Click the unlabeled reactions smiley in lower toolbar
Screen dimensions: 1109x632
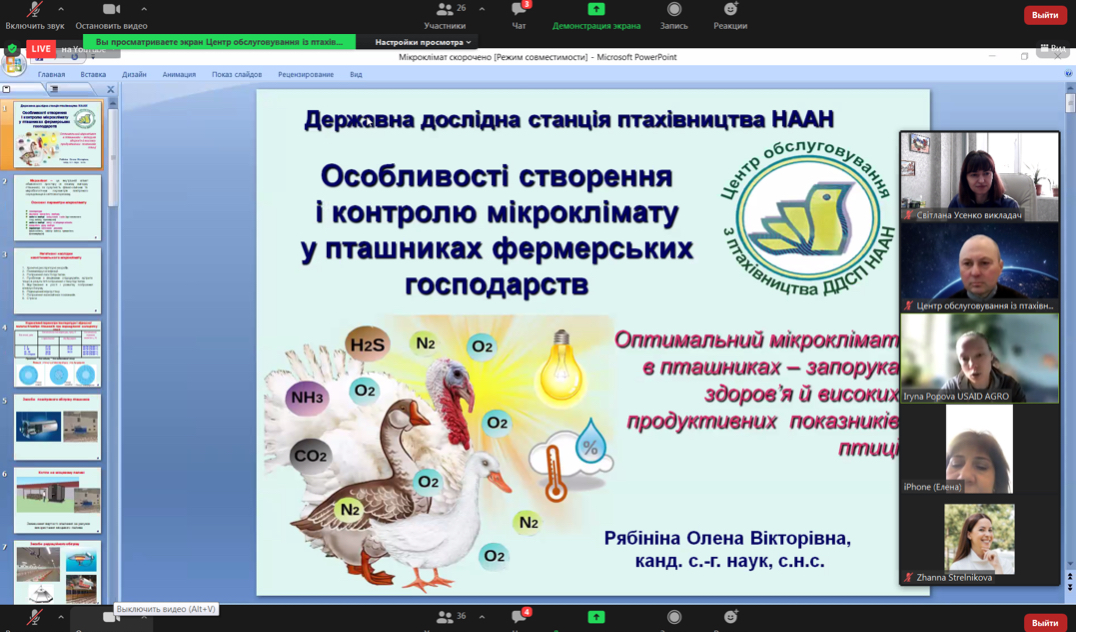731,617
